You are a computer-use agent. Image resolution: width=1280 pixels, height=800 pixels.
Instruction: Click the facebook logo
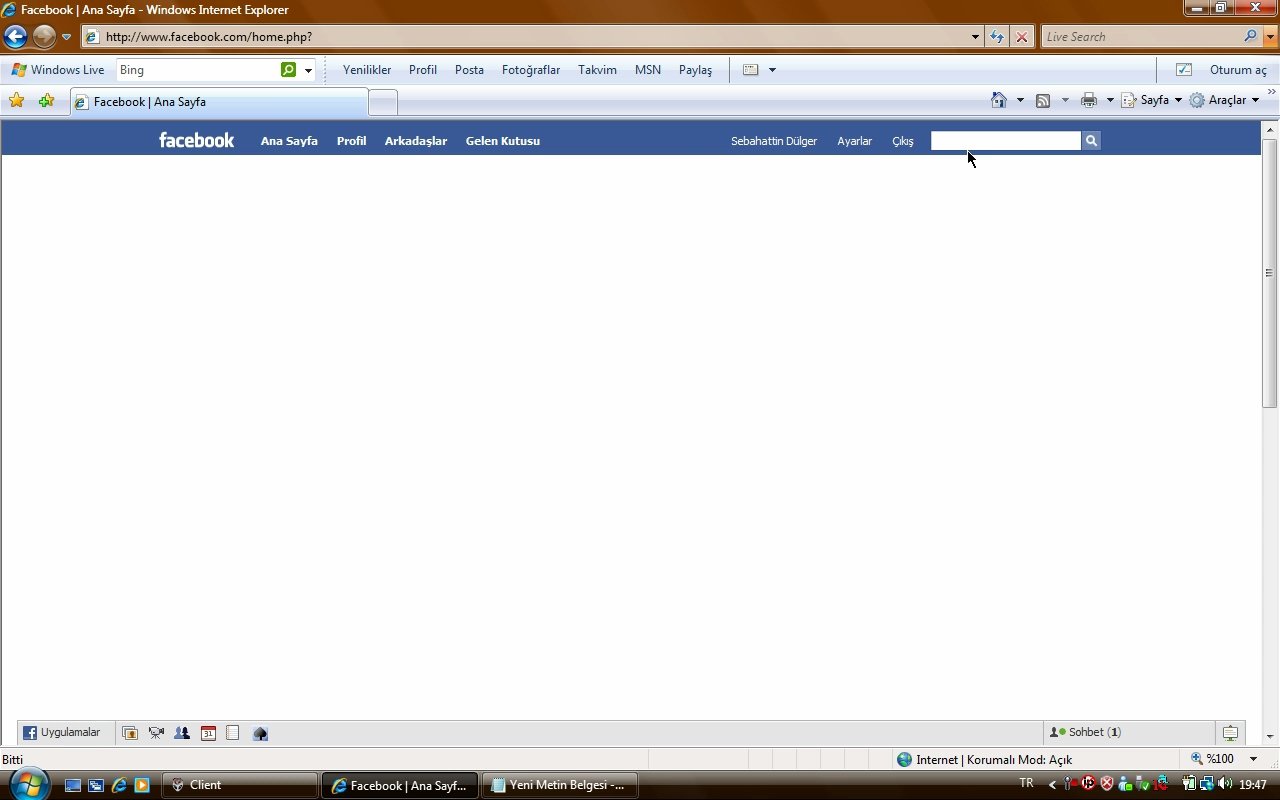click(196, 140)
